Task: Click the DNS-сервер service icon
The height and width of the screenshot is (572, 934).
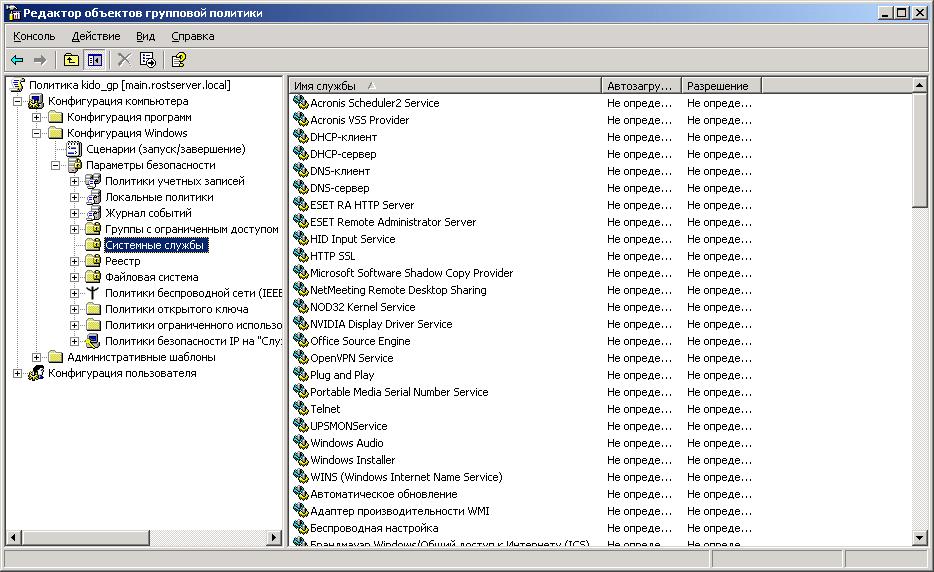Action: pyautogui.click(x=301, y=188)
